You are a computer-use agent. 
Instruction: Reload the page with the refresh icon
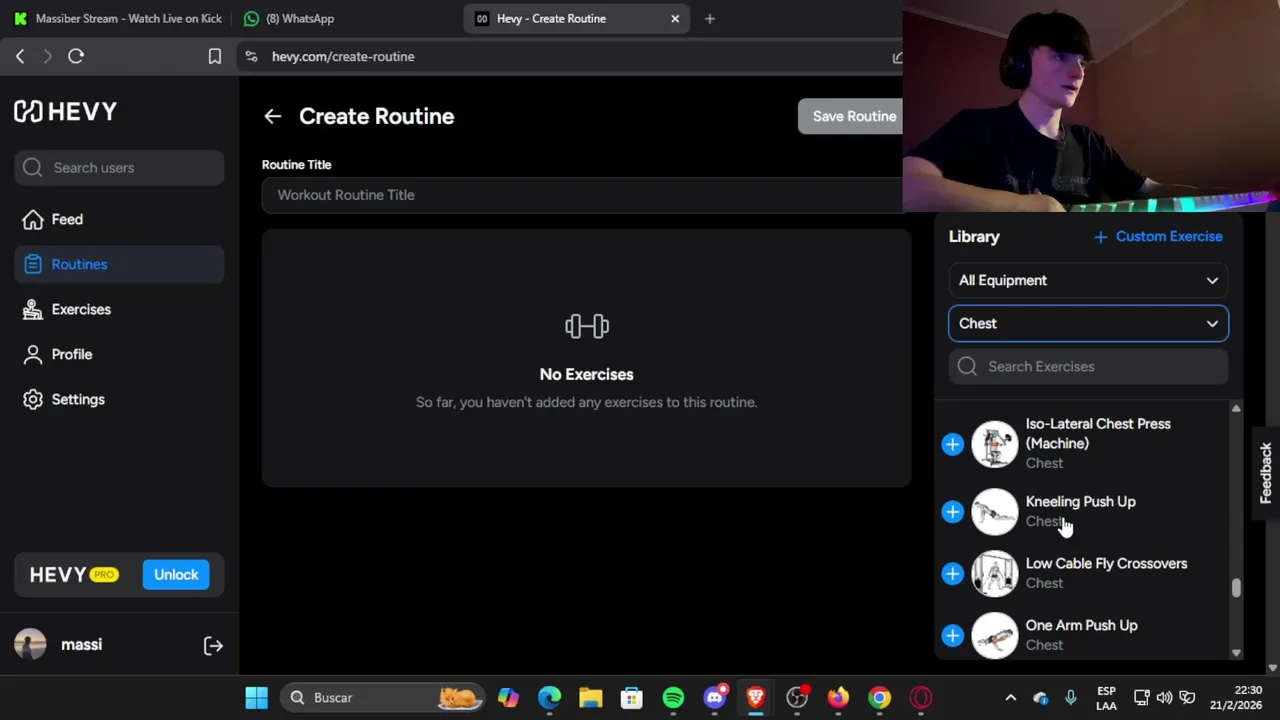76,57
